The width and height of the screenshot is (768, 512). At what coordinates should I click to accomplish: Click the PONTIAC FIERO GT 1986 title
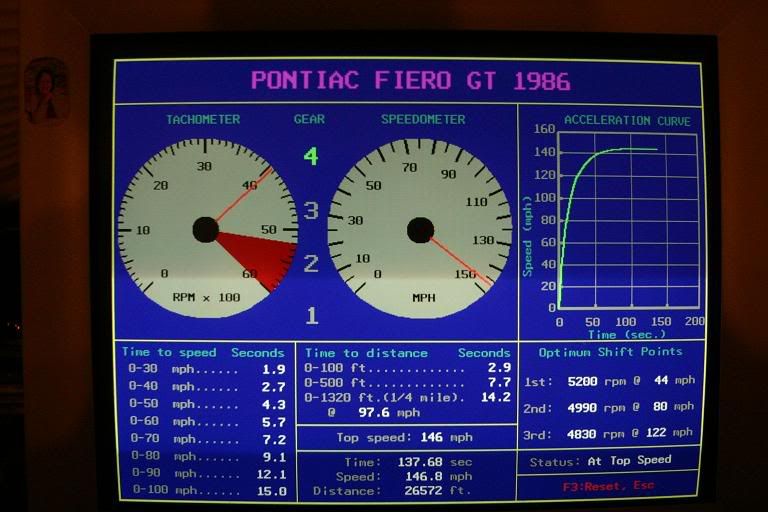pos(408,80)
